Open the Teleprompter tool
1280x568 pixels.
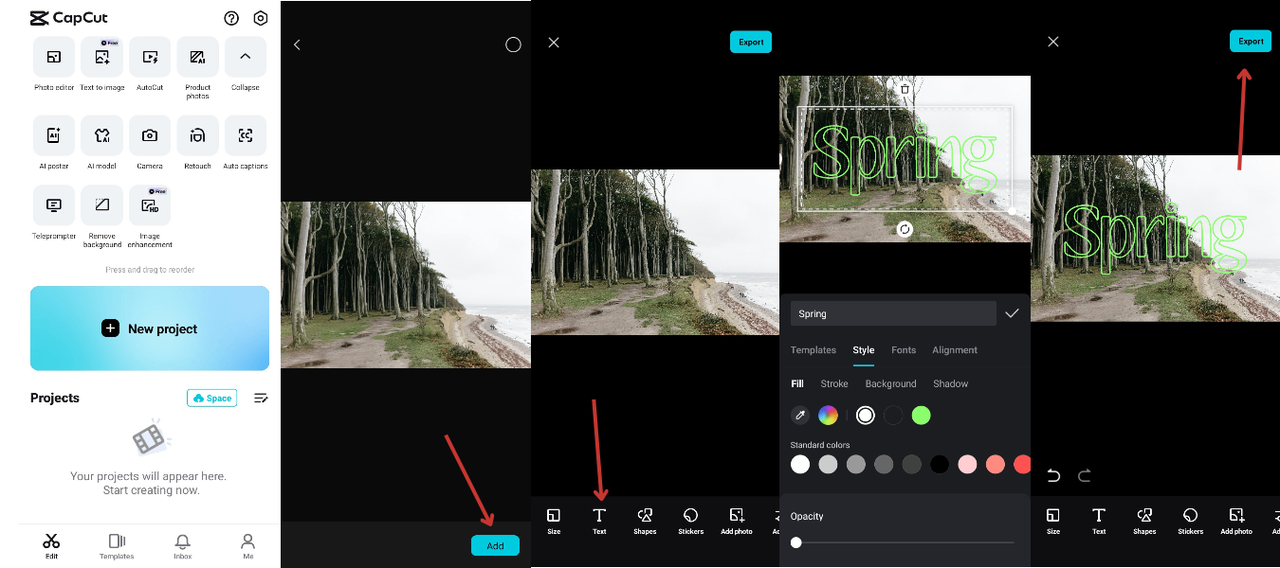tap(54, 205)
